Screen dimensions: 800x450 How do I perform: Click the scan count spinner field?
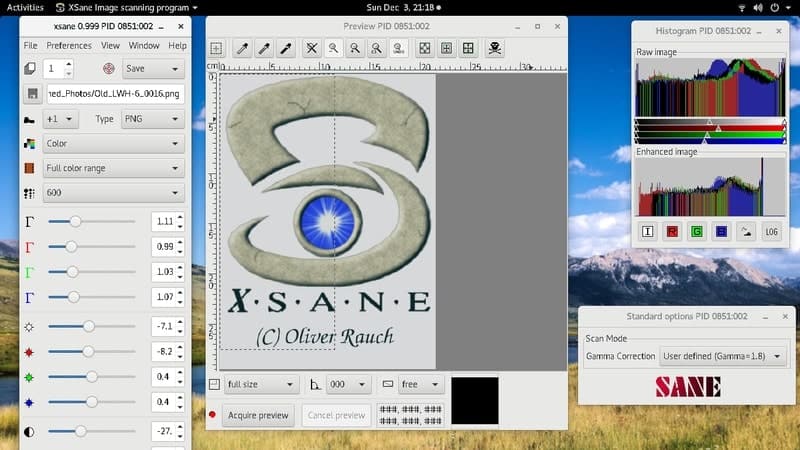click(x=59, y=68)
